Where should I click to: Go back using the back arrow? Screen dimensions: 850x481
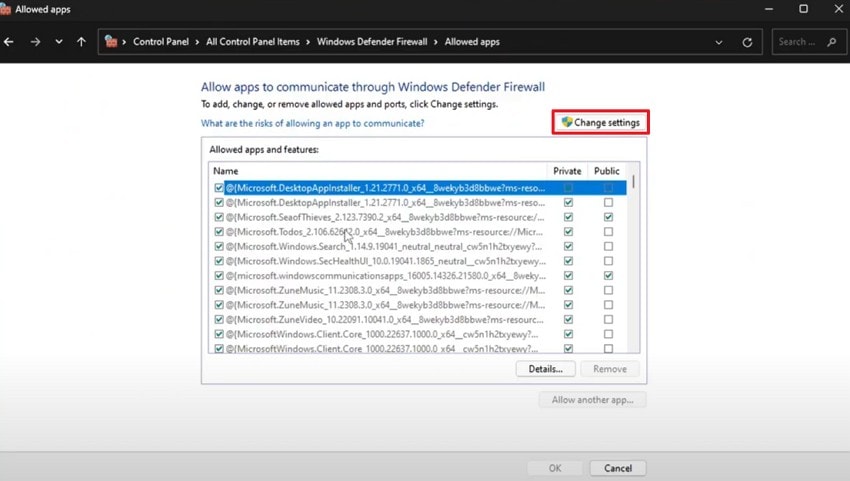pos(9,42)
